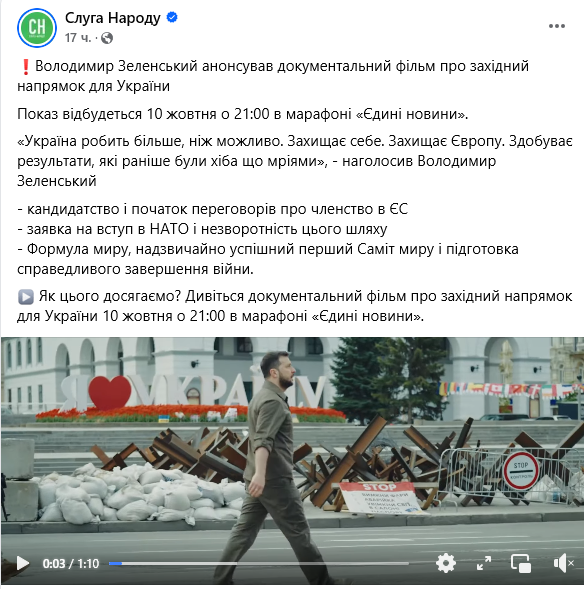The image size is (584, 589).
Task: Click the play button emoji before Як цього
Action: (26, 297)
